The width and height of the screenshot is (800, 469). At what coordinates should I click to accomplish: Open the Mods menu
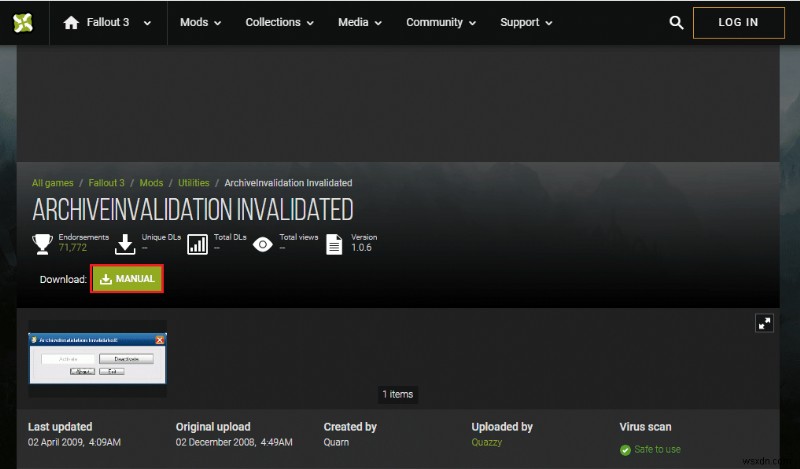pos(200,22)
